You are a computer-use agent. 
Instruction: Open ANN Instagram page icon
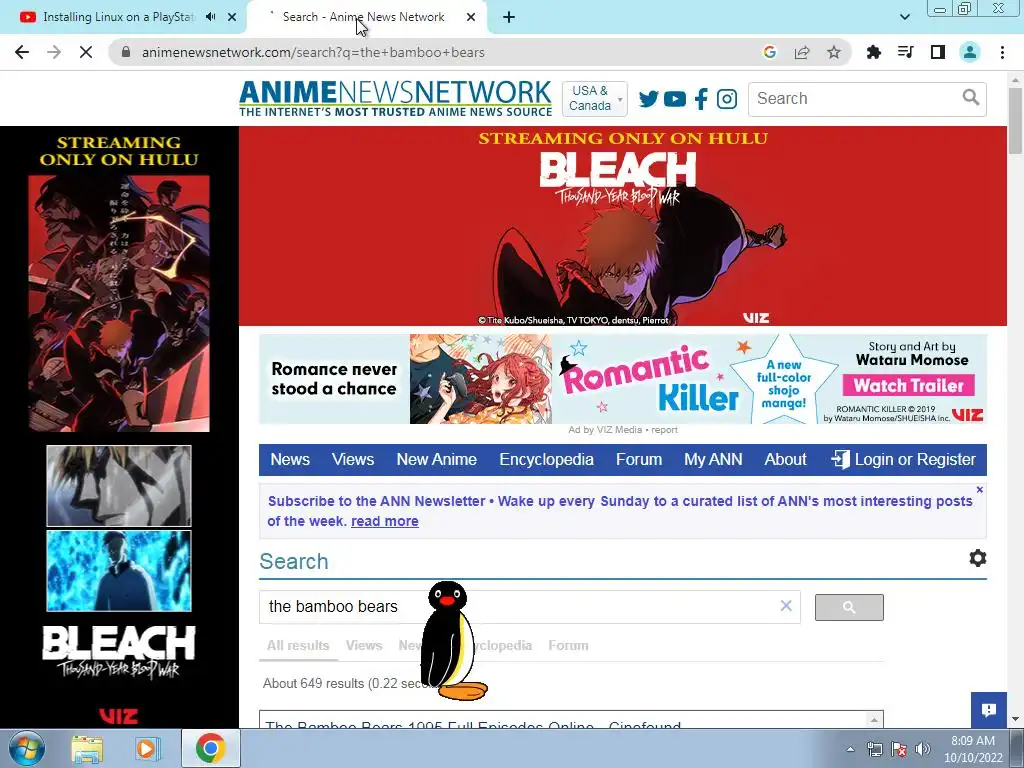click(x=727, y=99)
